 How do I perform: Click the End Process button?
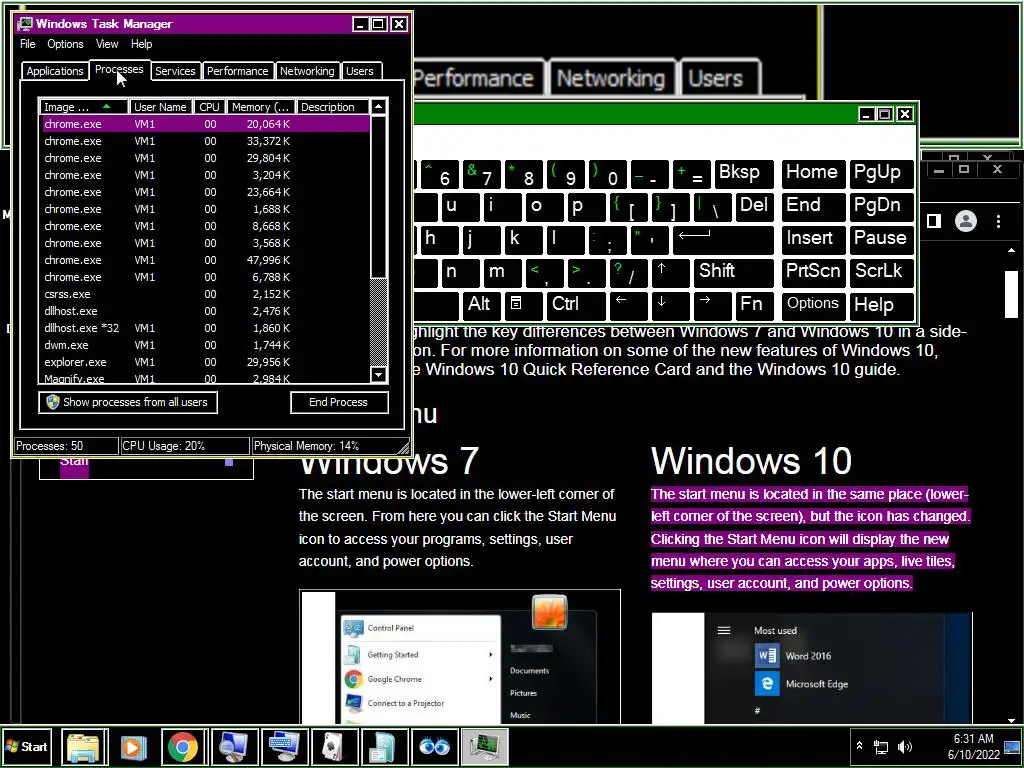tap(339, 402)
